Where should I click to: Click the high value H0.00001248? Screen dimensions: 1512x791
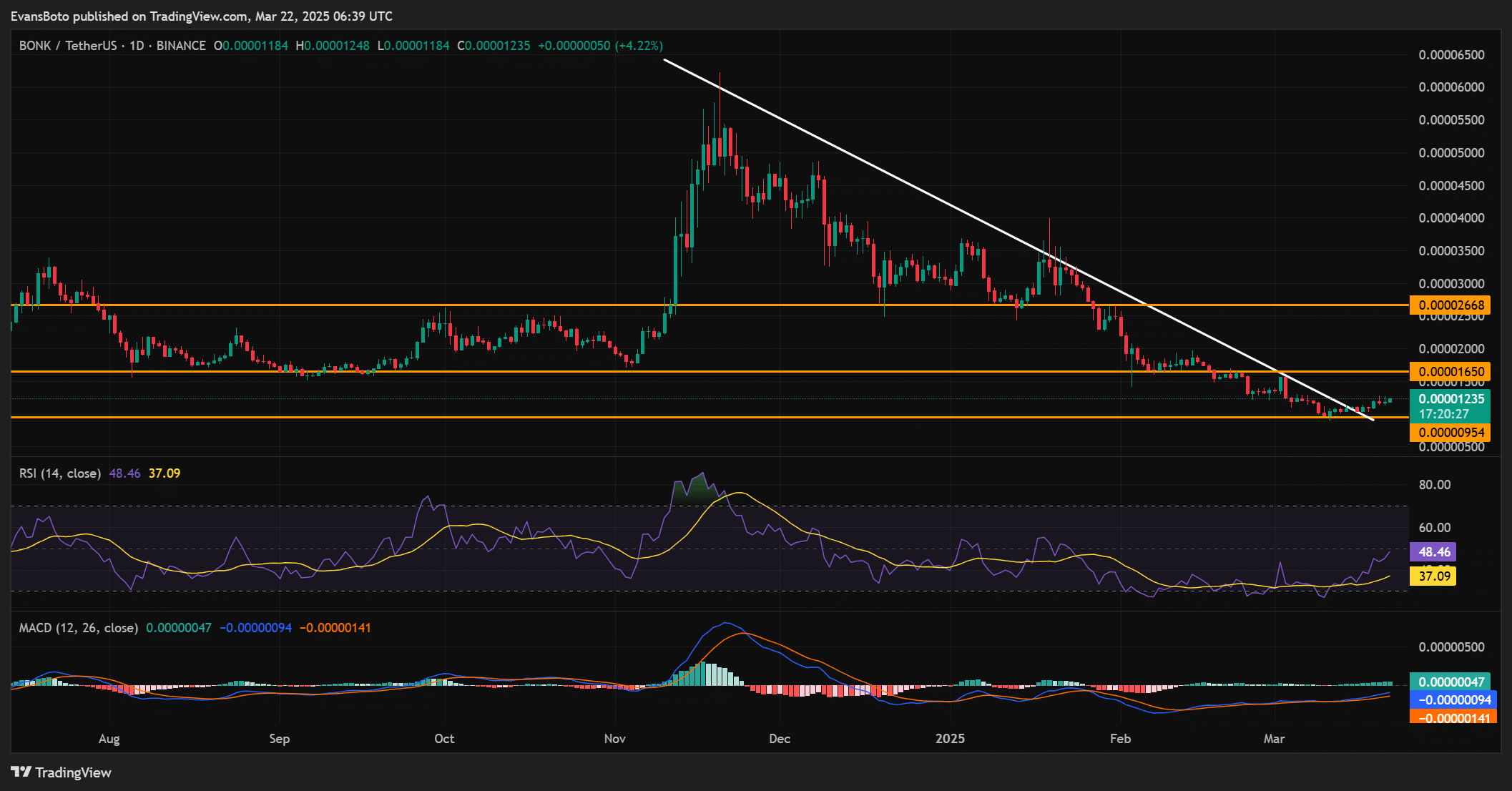(333, 46)
